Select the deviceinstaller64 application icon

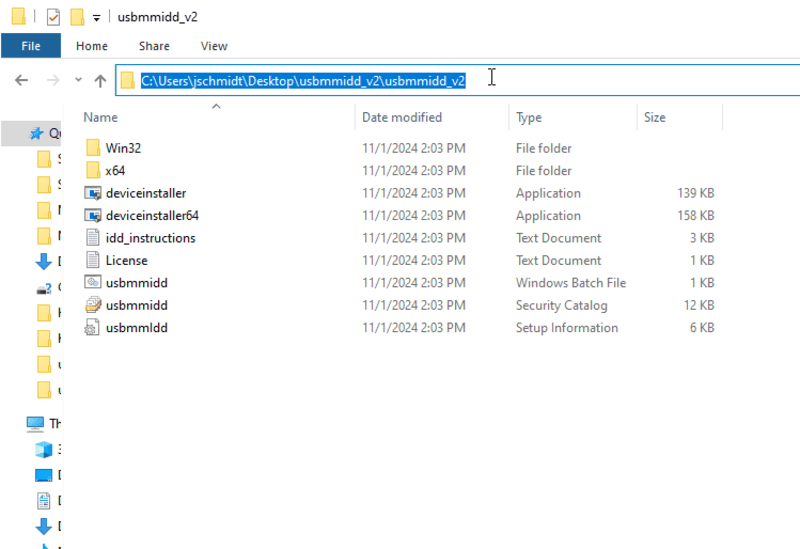(93, 215)
